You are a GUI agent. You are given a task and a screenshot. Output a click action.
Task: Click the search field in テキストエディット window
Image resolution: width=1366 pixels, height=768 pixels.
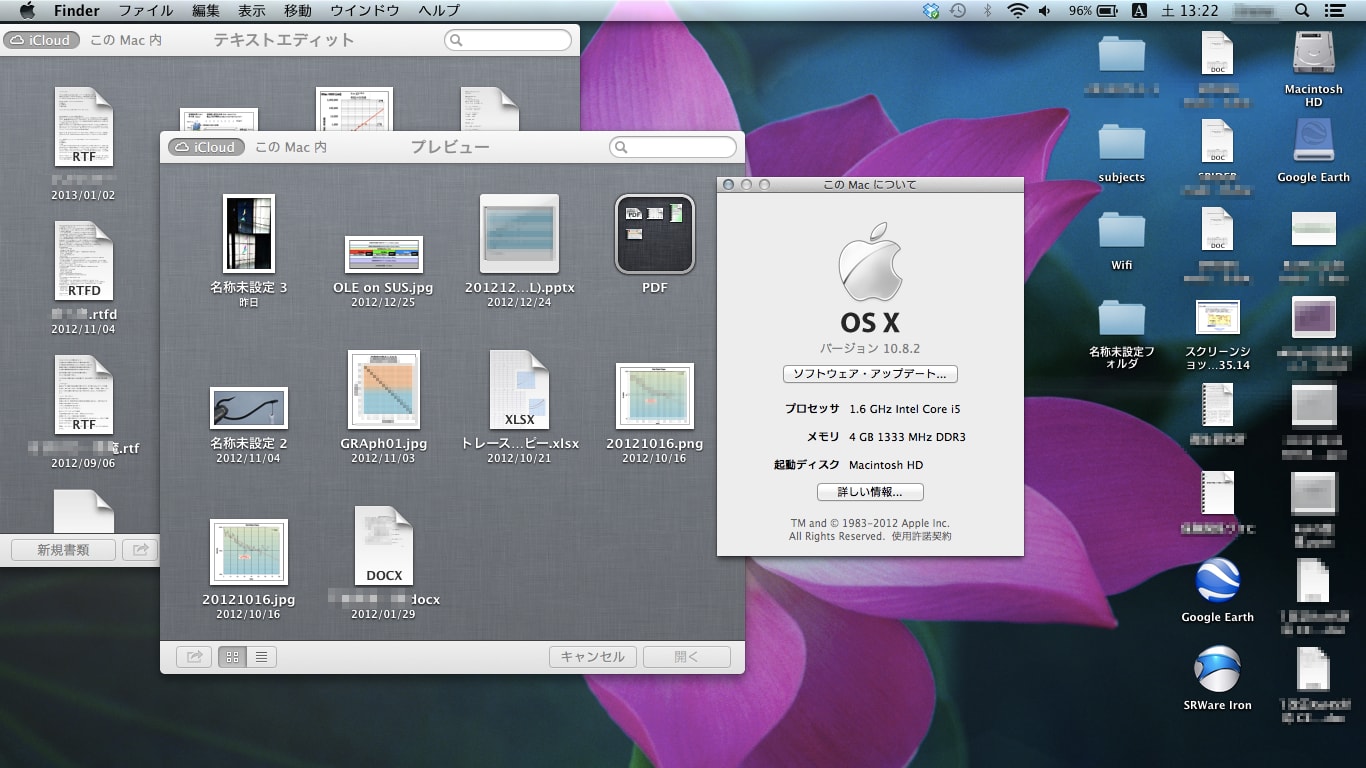[508, 40]
